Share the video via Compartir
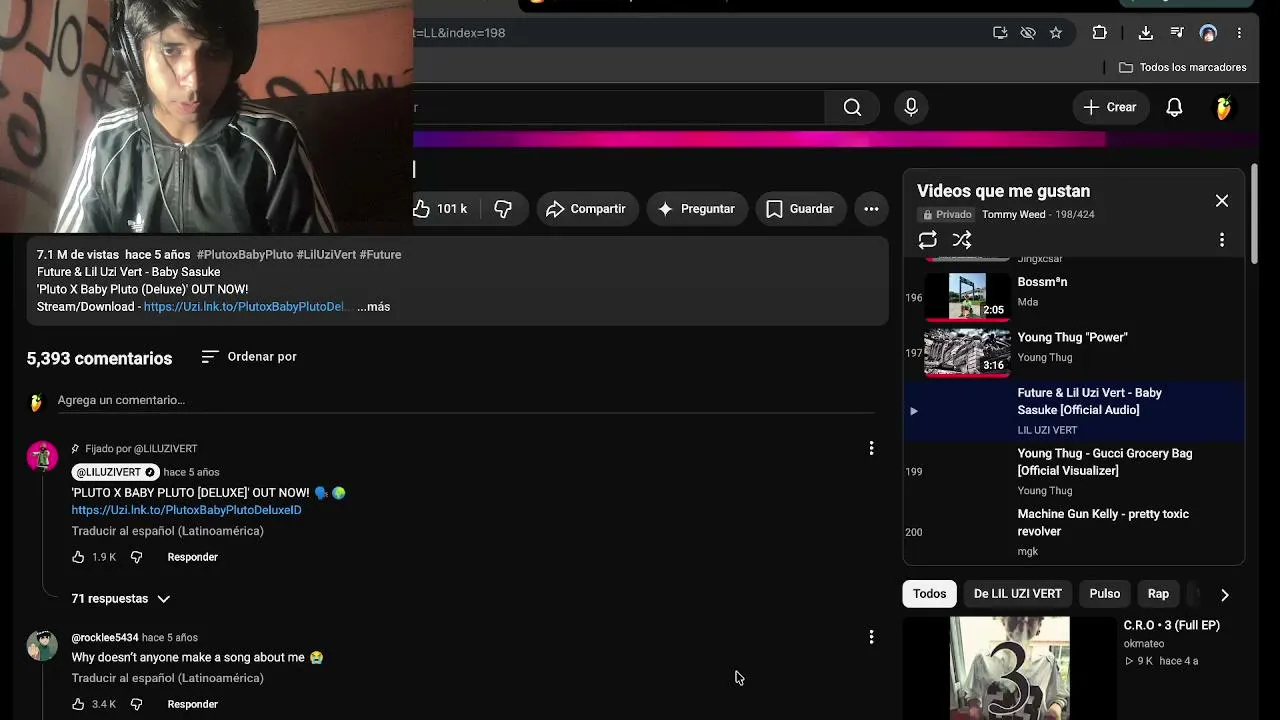The image size is (1280, 720). (x=587, y=209)
